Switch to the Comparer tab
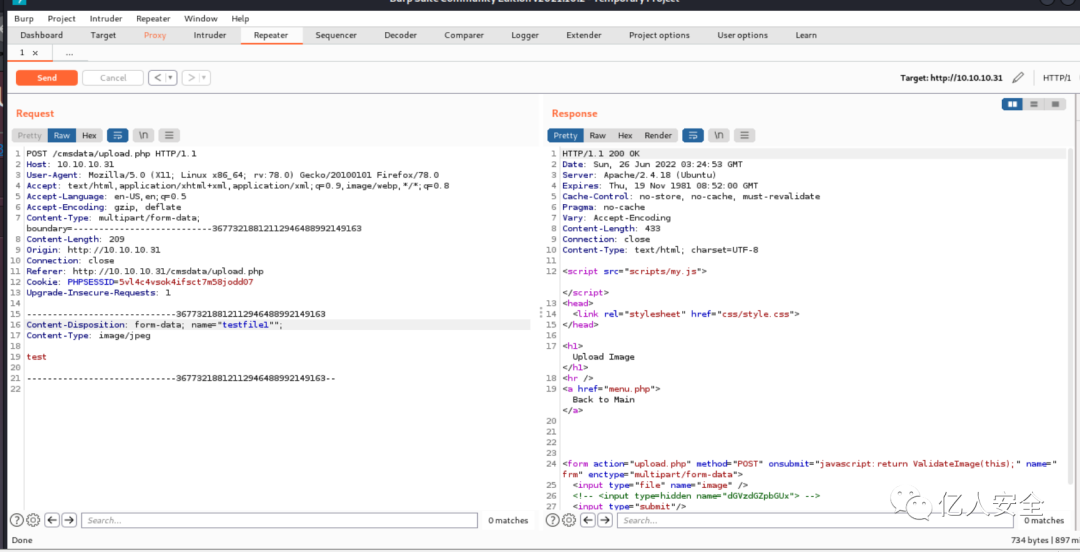The width and height of the screenshot is (1080, 552). [x=464, y=35]
